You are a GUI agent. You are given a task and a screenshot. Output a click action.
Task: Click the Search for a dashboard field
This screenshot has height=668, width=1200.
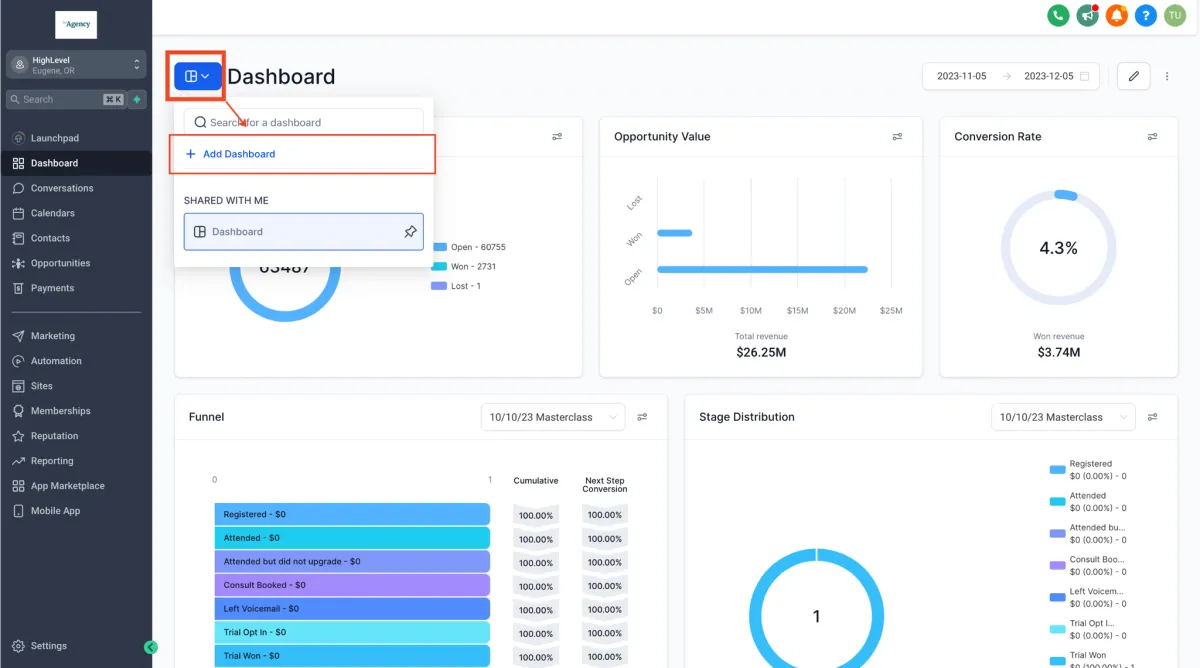[303, 122]
